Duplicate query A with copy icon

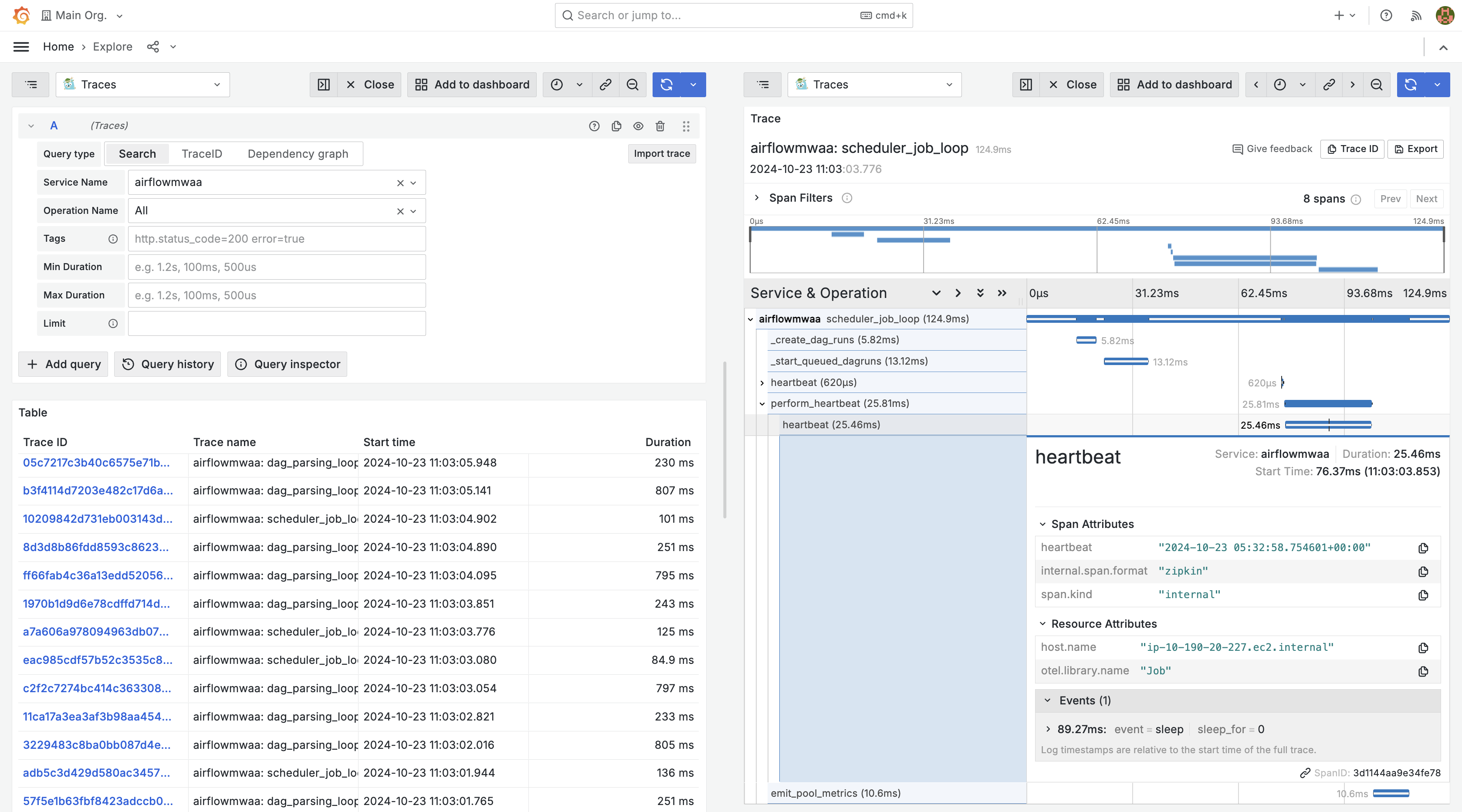(616, 126)
